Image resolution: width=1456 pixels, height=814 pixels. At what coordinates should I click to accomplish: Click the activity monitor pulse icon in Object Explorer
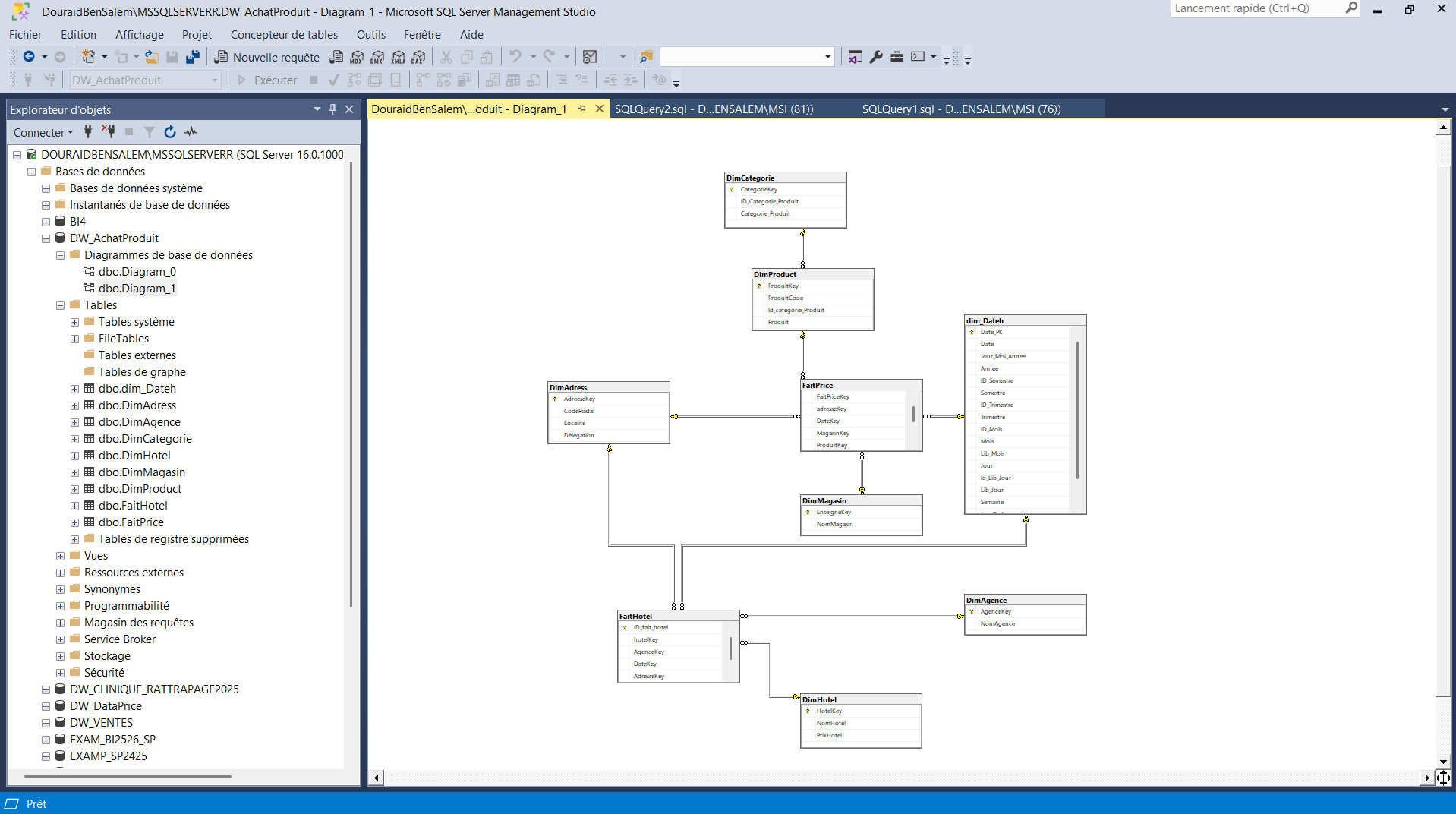tap(191, 132)
